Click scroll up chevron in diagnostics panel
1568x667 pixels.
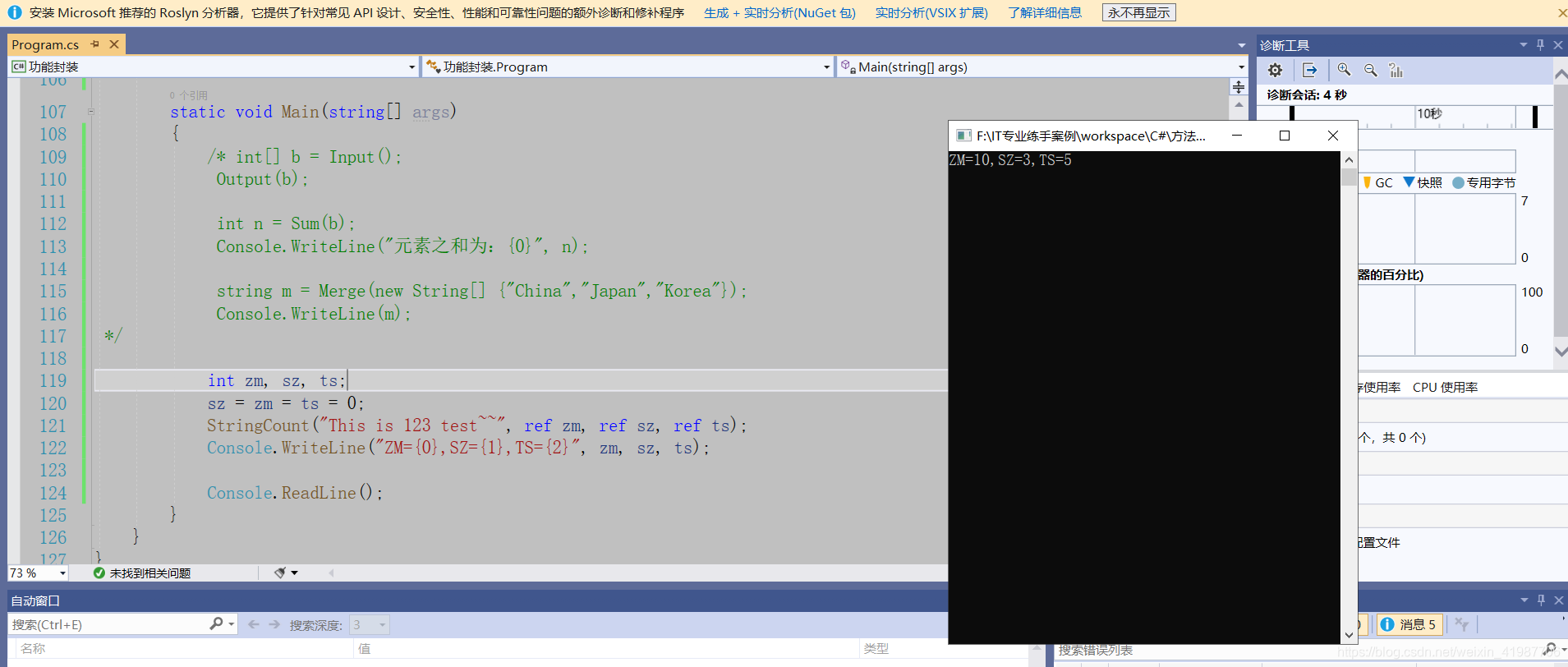pos(1561,76)
